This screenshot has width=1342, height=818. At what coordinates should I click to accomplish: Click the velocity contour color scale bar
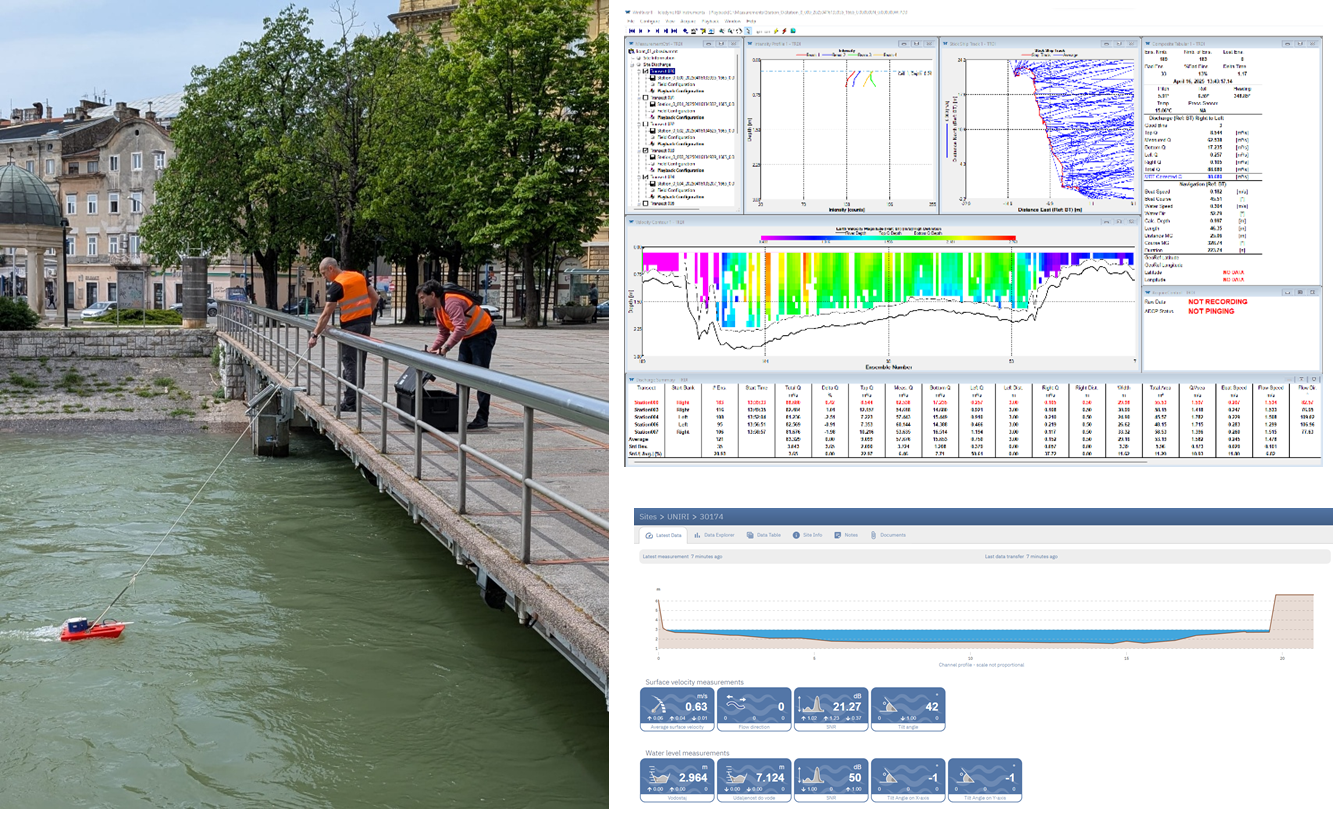pos(888,240)
